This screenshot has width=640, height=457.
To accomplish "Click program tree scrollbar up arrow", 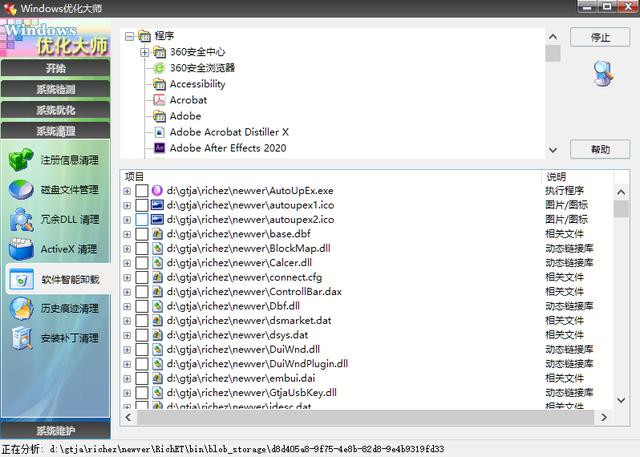I will [x=553, y=37].
